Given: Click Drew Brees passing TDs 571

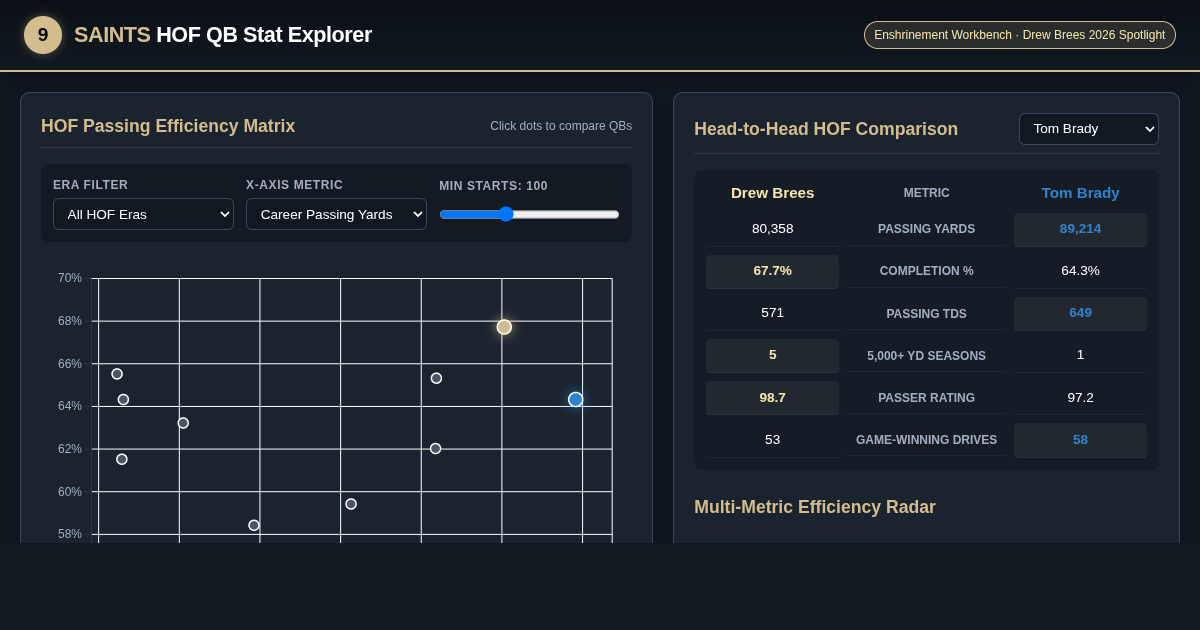Looking at the screenshot, I should (x=772, y=313).
